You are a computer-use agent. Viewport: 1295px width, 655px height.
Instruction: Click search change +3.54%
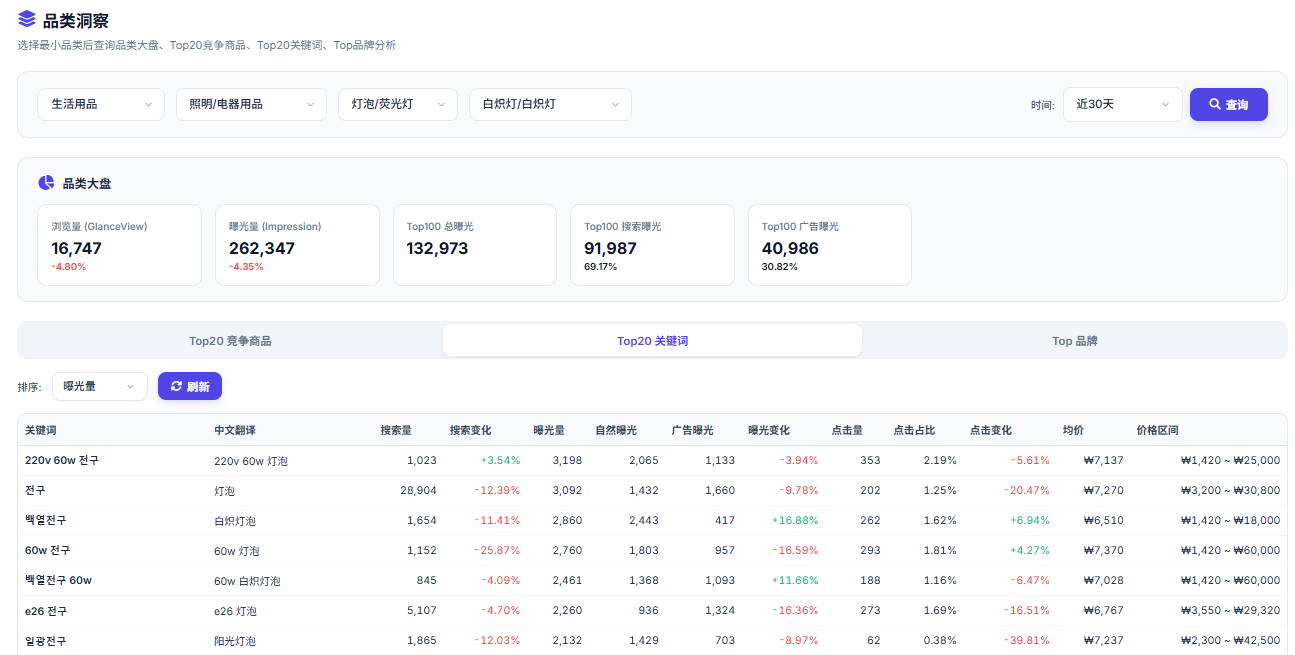point(500,460)
